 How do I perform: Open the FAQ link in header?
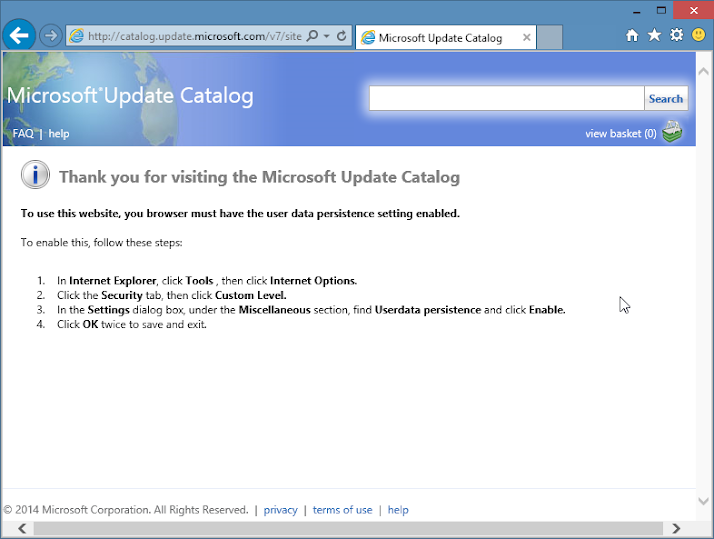click(x=23, y=133)
